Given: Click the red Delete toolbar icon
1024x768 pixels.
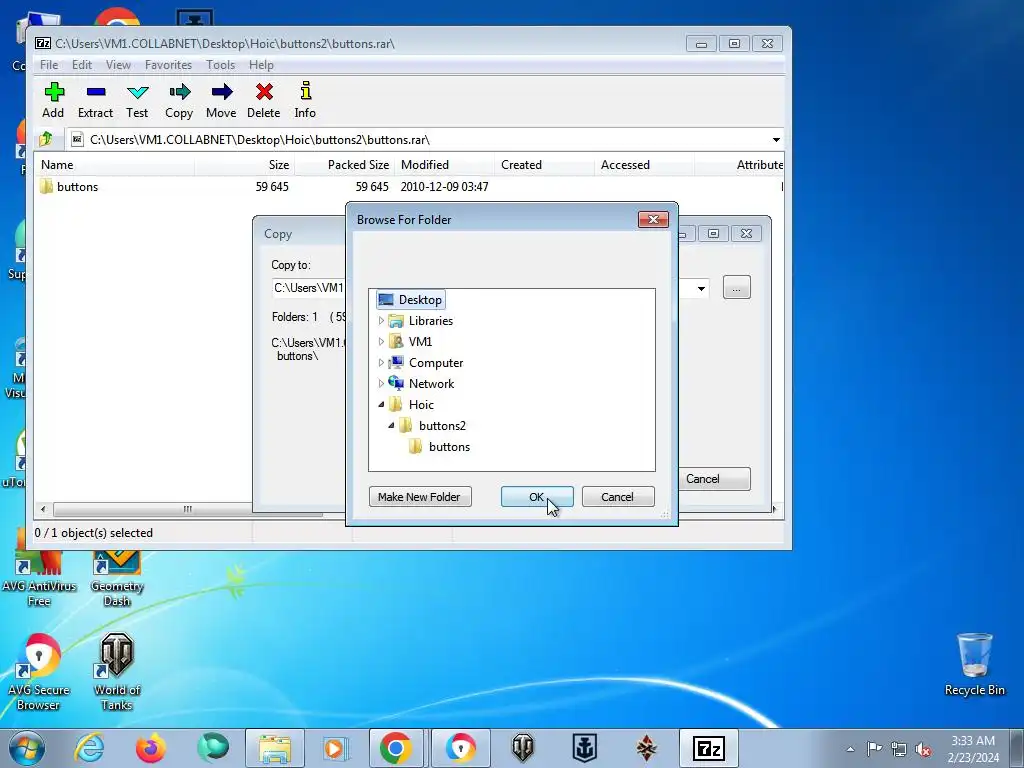Looking at the screenshot, I should click(x=264, y=92).
